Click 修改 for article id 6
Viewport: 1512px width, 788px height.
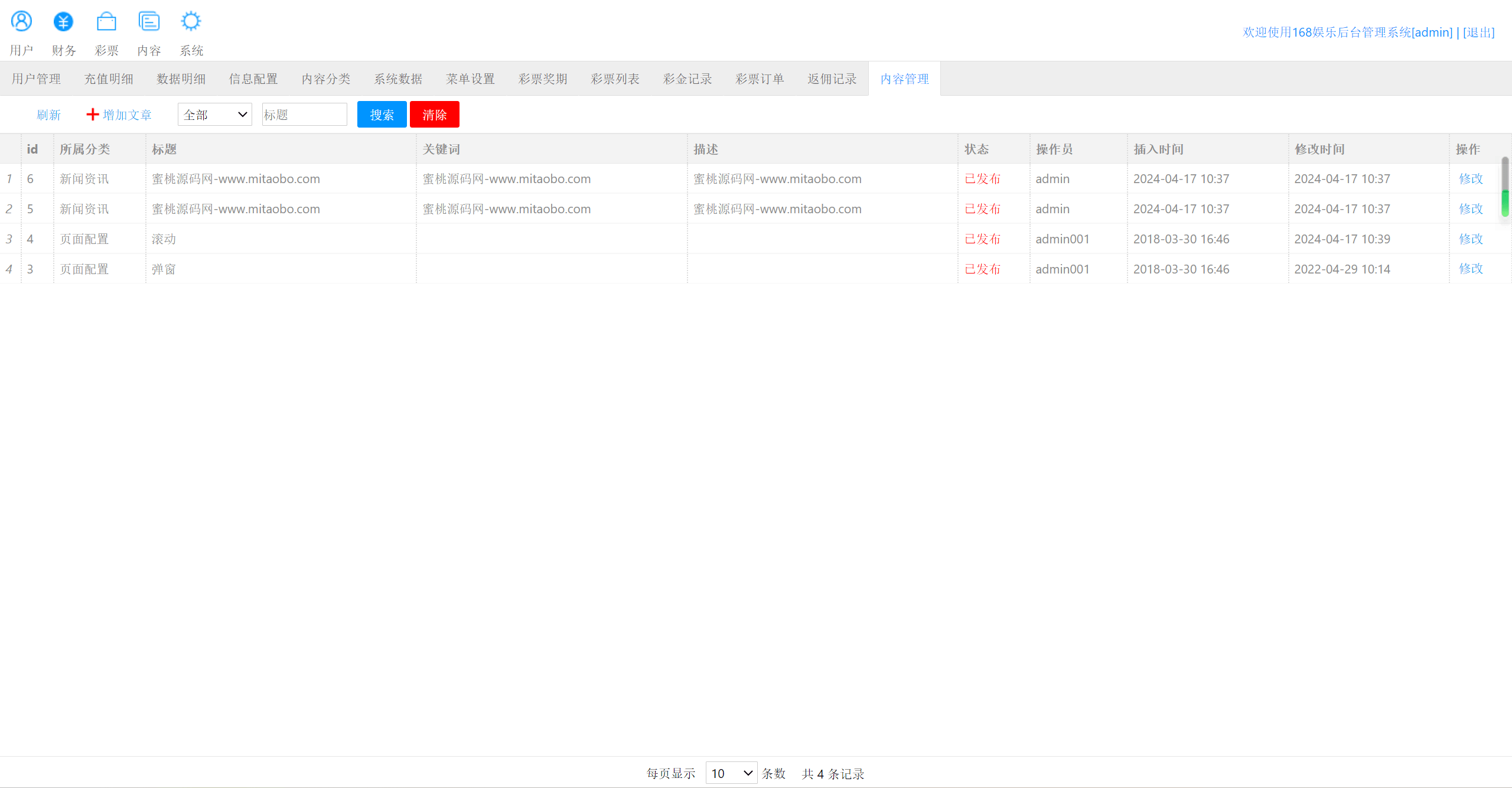click(1471, 178)
